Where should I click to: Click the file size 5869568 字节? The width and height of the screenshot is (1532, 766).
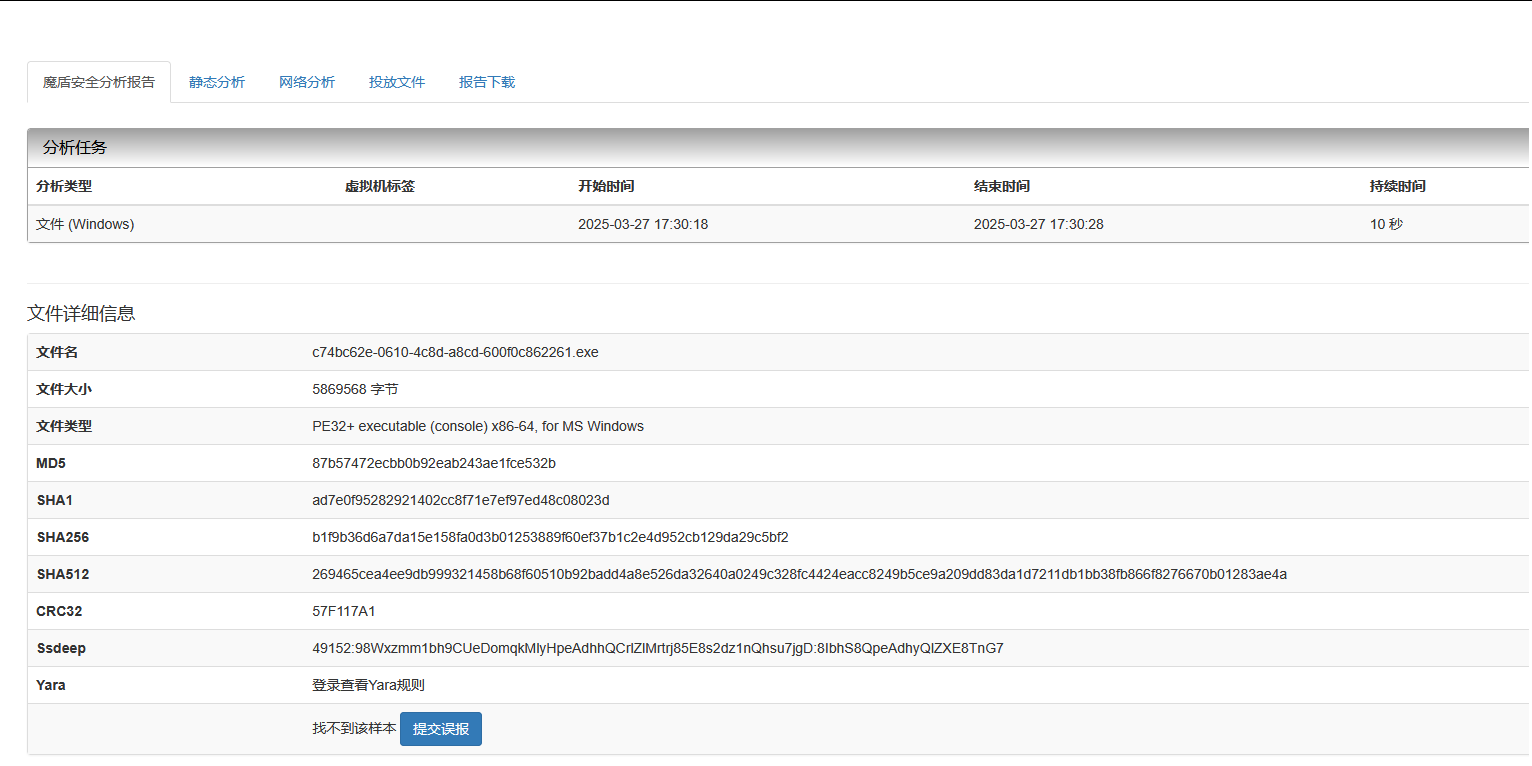pyautogui.click(x=355, y=389)
